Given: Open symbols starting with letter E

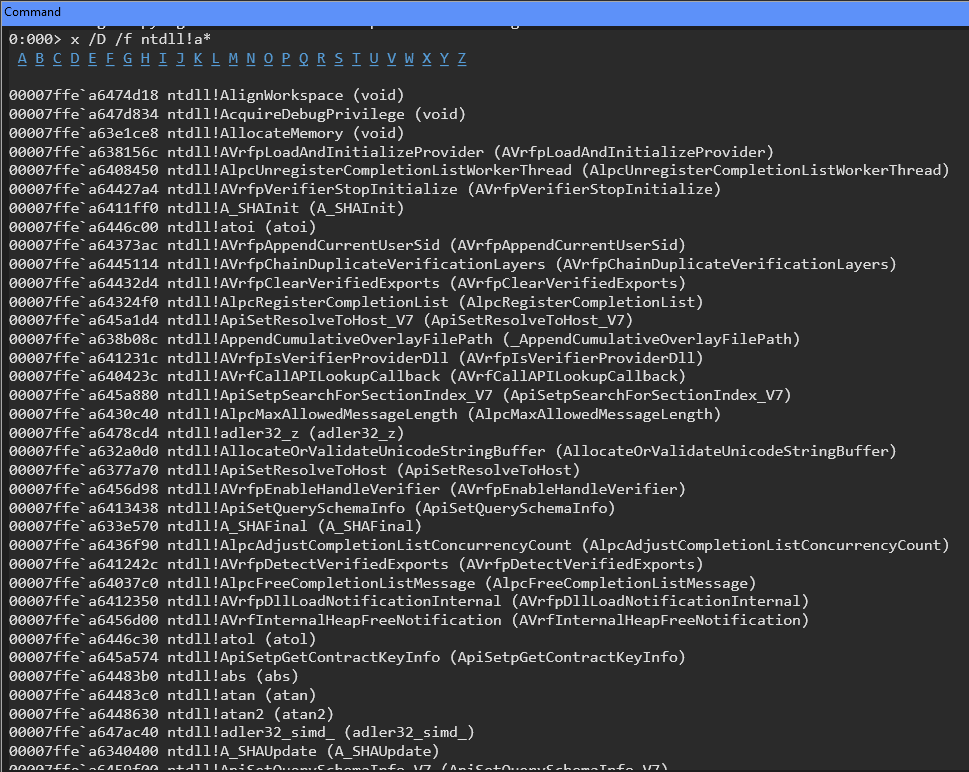Looking at the screenshot, I should (x=92, y=58).
